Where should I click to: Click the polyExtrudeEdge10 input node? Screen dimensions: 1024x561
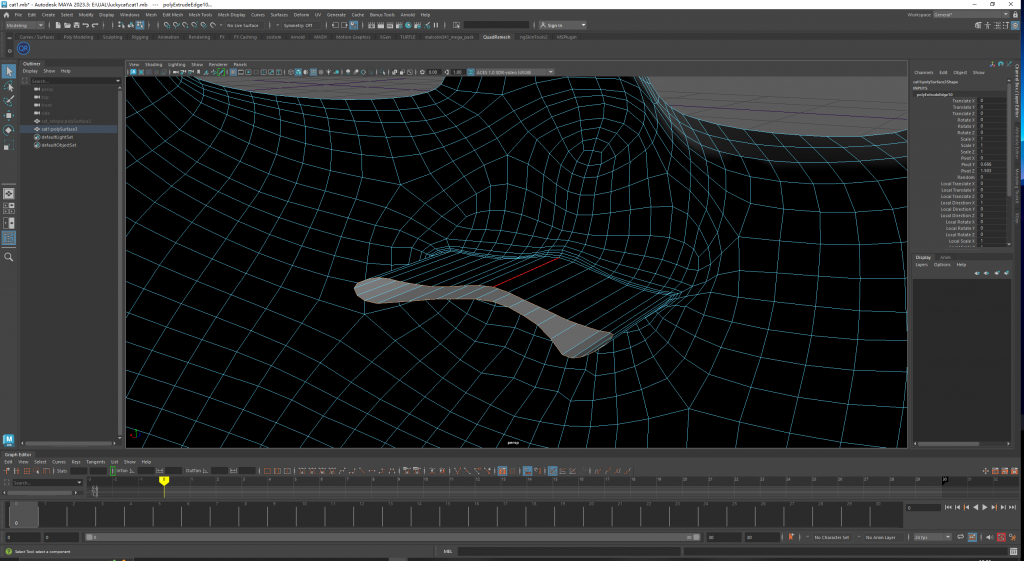(x=935, y=95)
